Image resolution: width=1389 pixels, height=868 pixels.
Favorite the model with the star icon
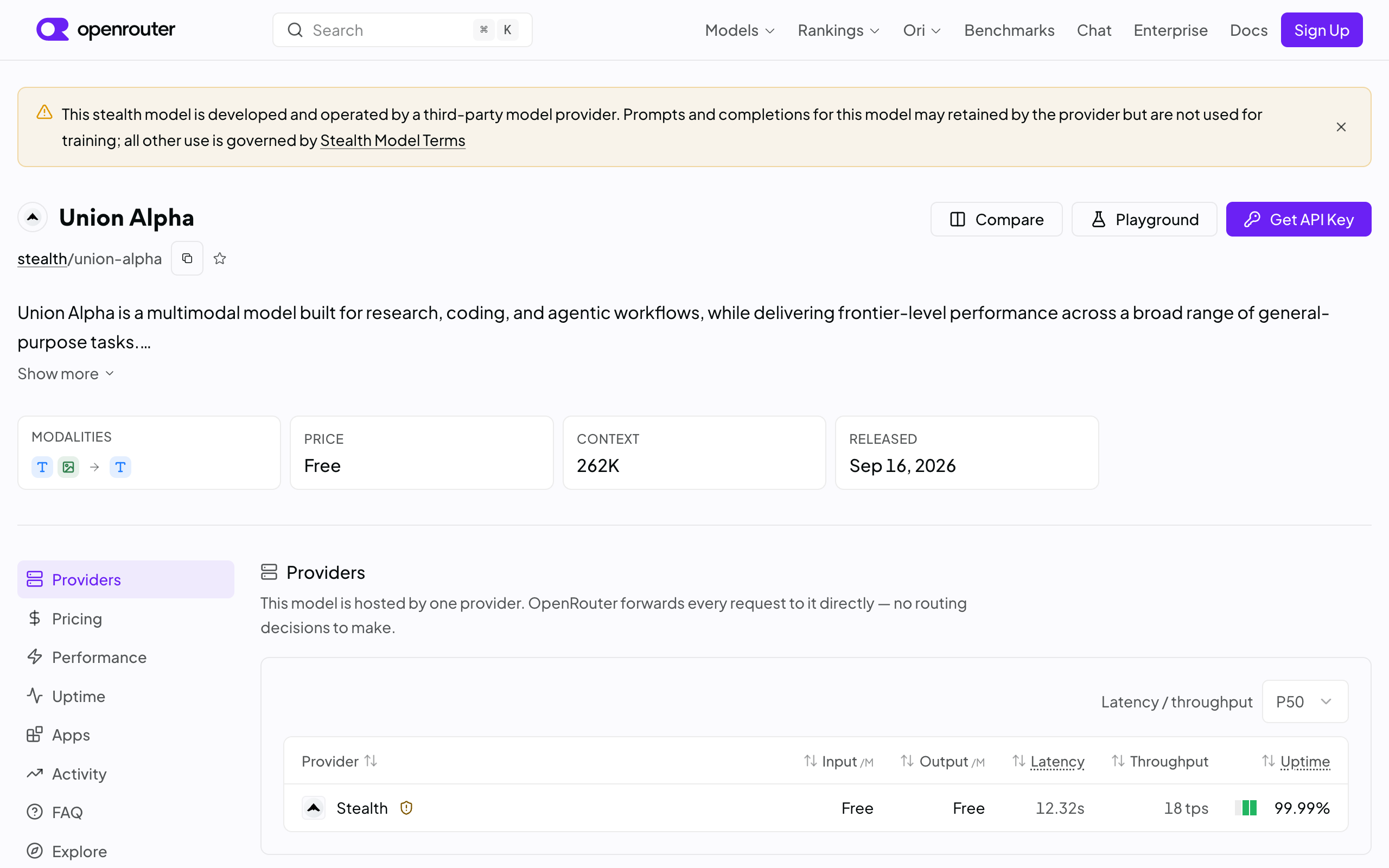click(x=220, y=258)
